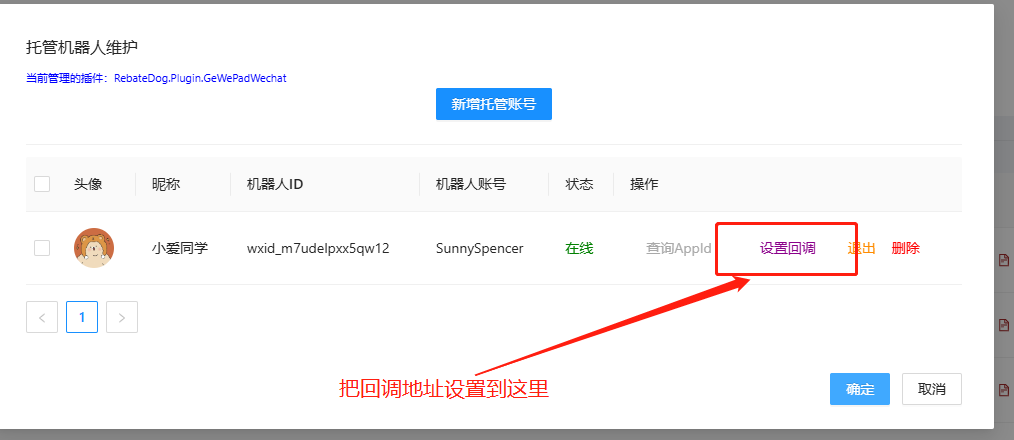Click 删除 to delete the robot
The width and height of the screenshot is (1014, 440).
(x=906, y=248)
